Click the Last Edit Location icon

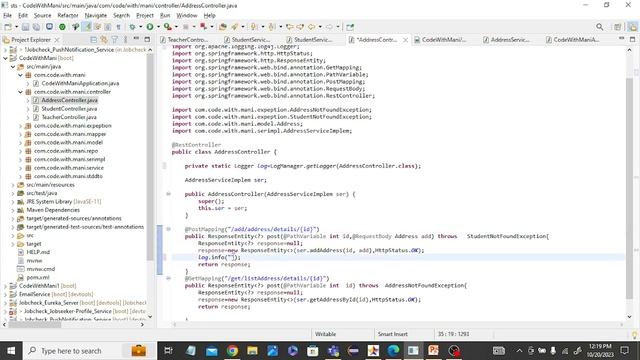289,27
